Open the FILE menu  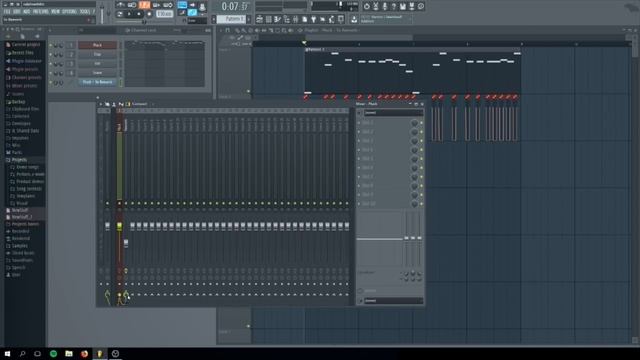click(7, 12)
